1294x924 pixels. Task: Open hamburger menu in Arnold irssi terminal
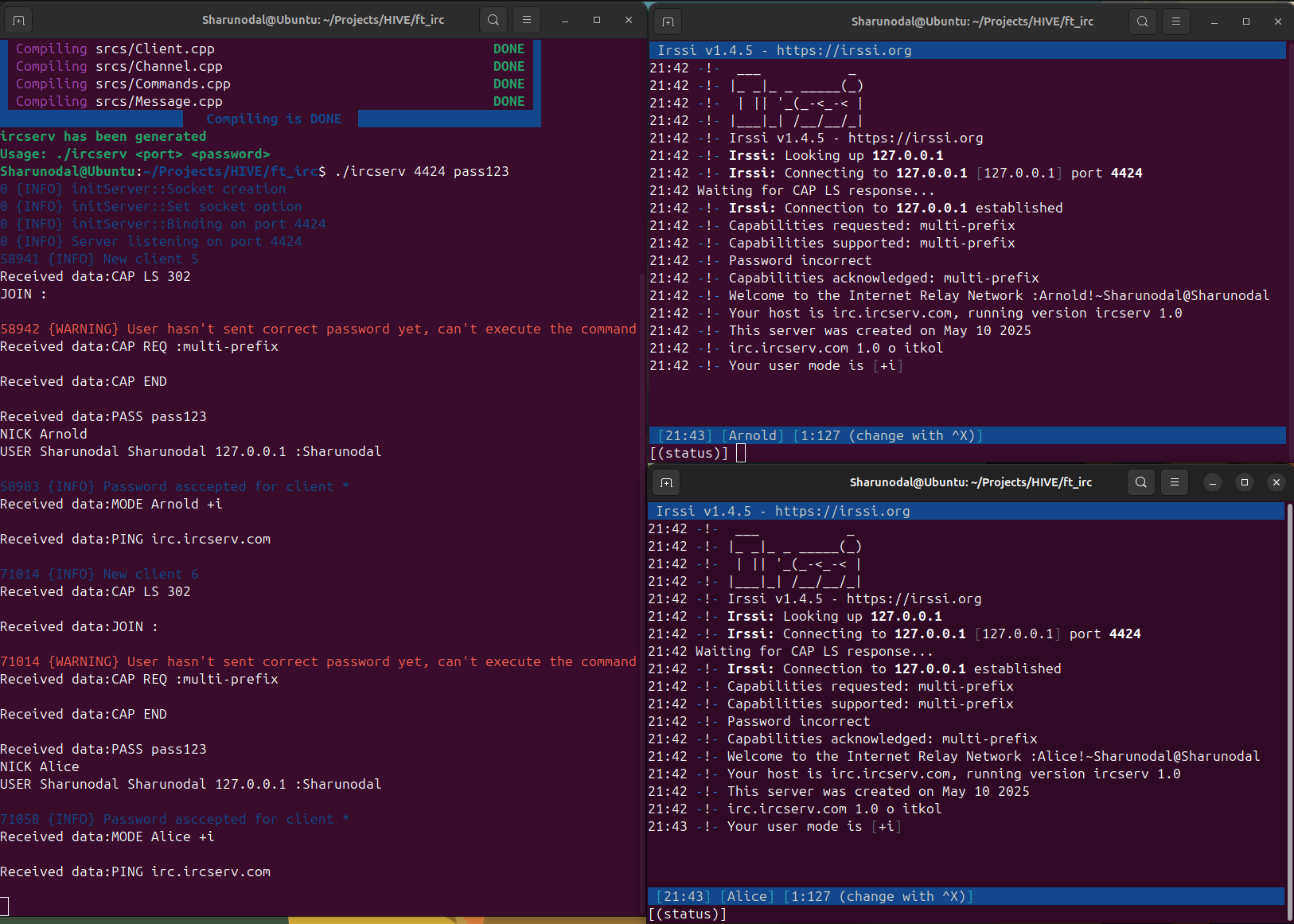[x=1176, y=21]
